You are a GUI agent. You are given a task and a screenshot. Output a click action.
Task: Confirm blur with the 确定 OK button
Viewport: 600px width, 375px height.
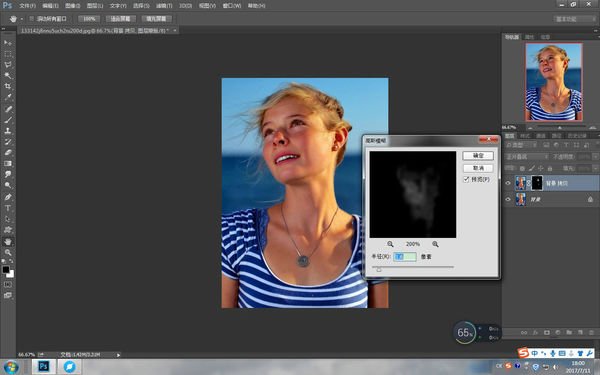(x=478, y=155)
